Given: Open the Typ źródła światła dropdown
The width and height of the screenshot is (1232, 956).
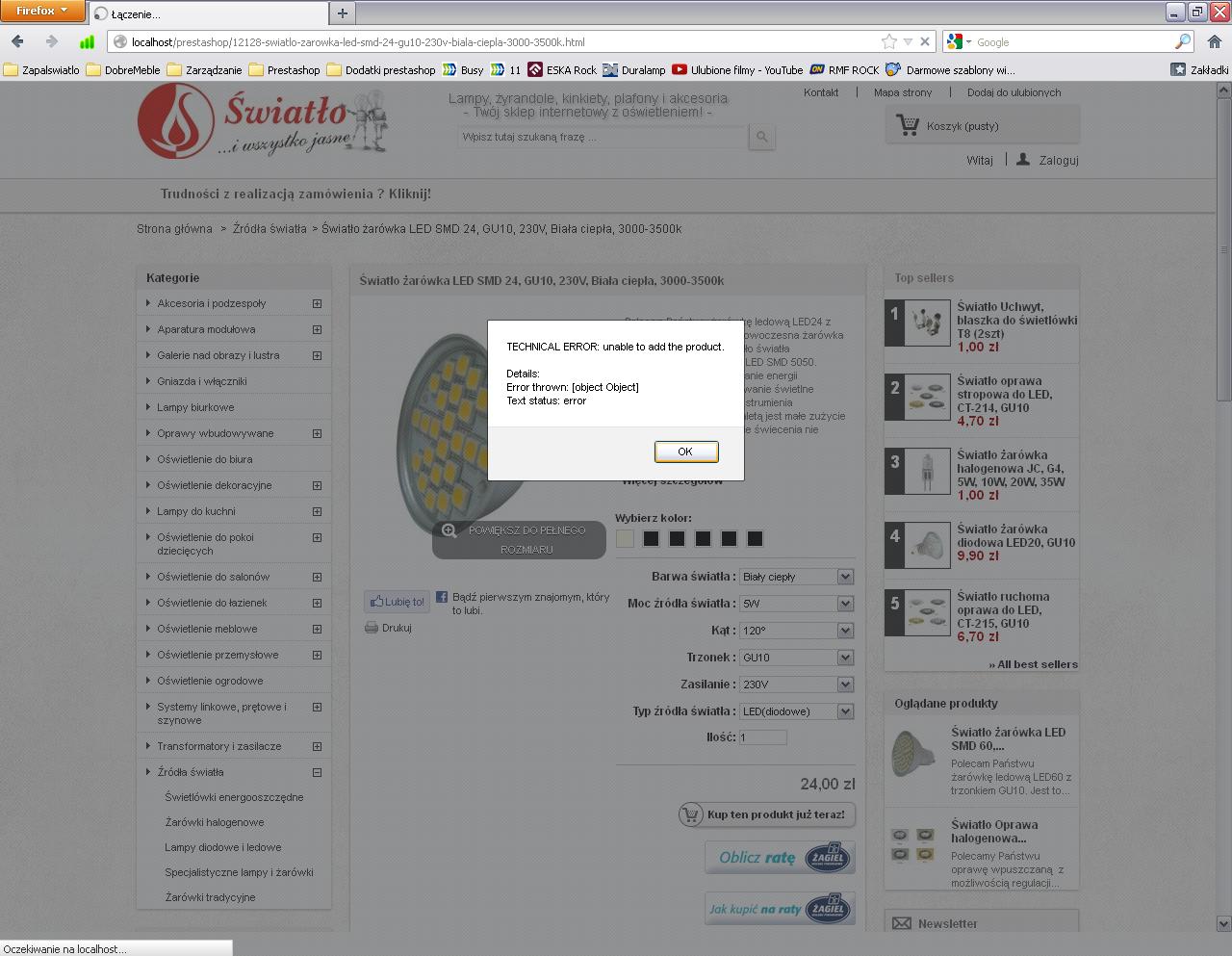Looking at the screenshot, I should (797, 711).
